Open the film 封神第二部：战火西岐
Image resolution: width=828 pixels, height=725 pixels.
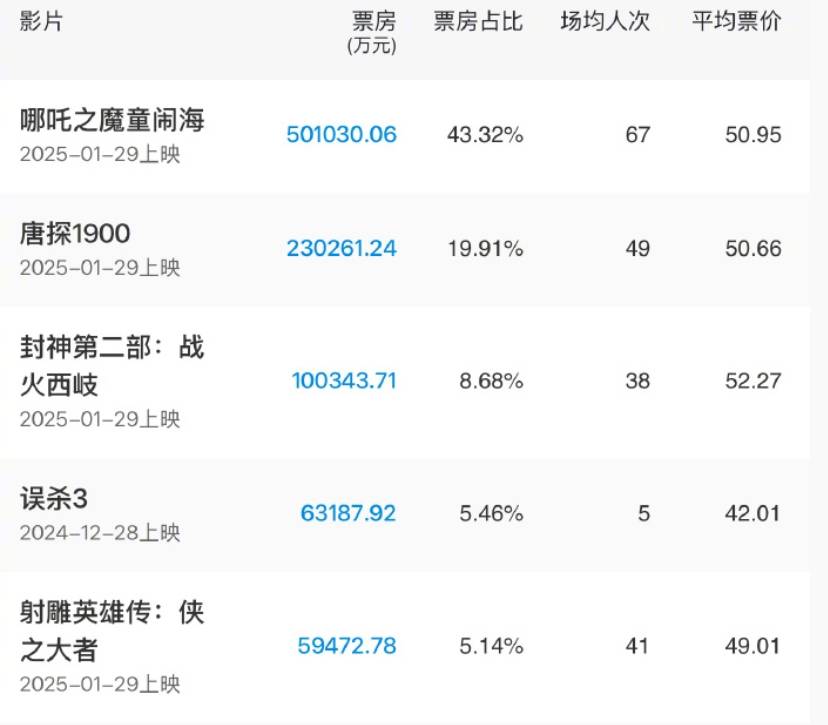pyautogui.click(x=112, y=366)
